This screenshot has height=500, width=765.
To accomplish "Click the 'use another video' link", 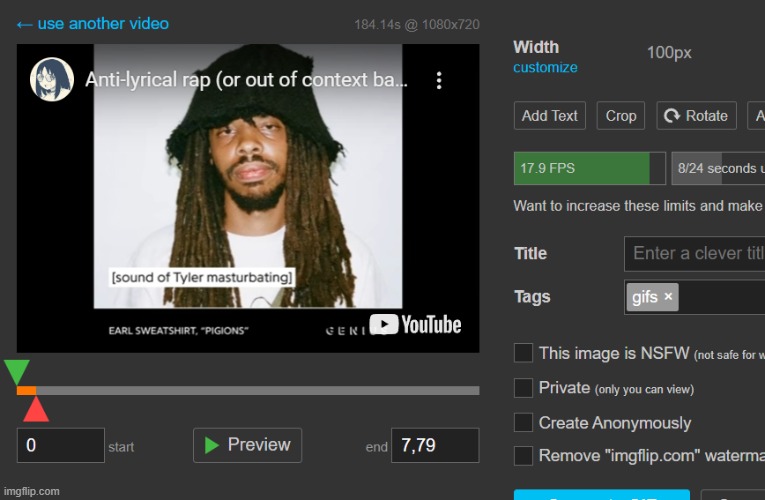I will (x=93, y=23).
